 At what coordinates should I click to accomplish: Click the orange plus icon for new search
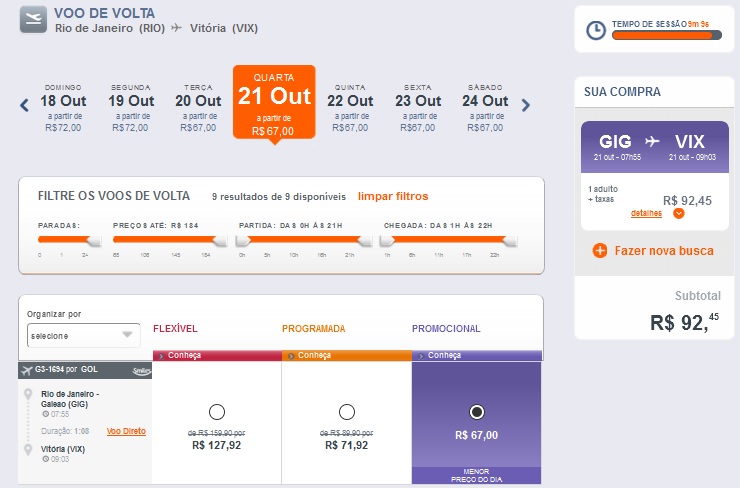pyautogui.click(x=600, y=250)
